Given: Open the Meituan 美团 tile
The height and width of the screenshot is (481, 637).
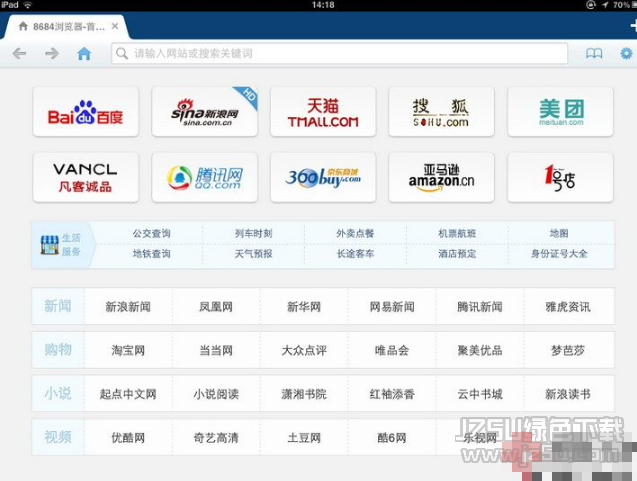Looking at the screenshot, I should click(560, 112).
